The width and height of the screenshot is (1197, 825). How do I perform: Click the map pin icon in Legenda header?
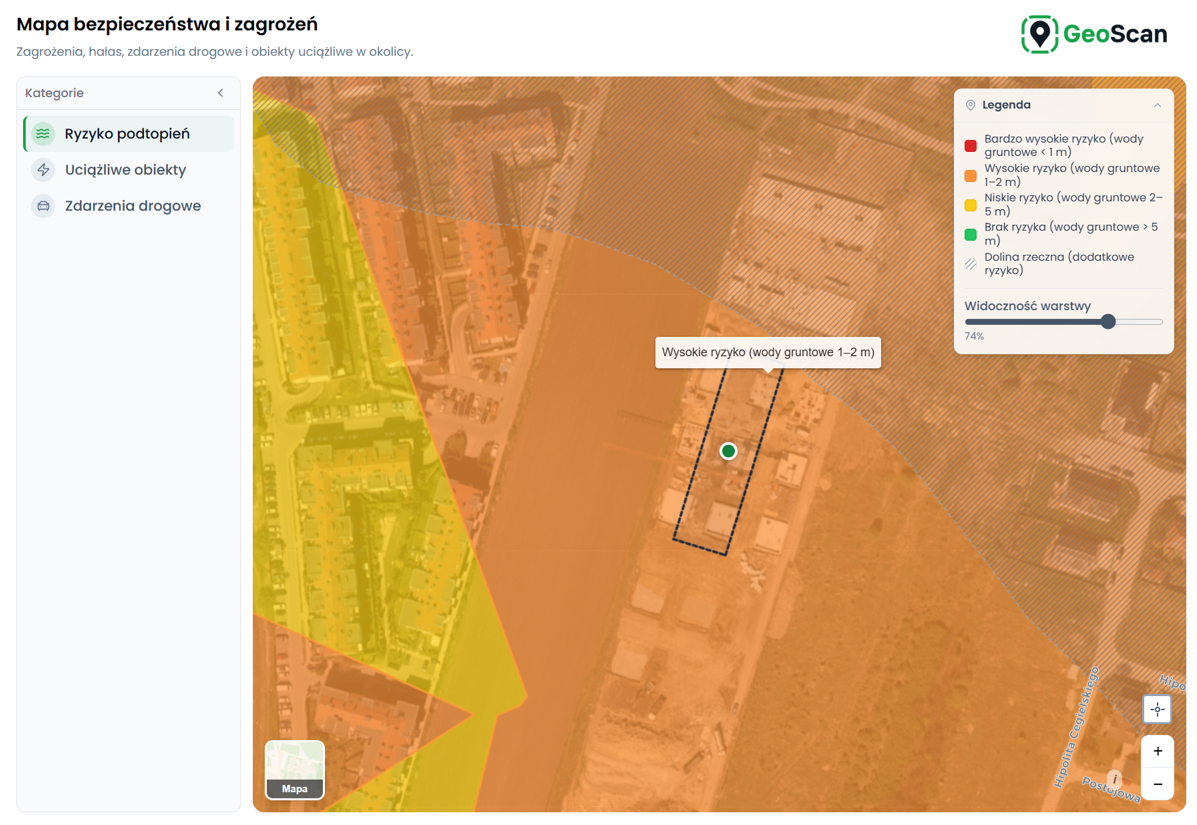click(970, 105)
